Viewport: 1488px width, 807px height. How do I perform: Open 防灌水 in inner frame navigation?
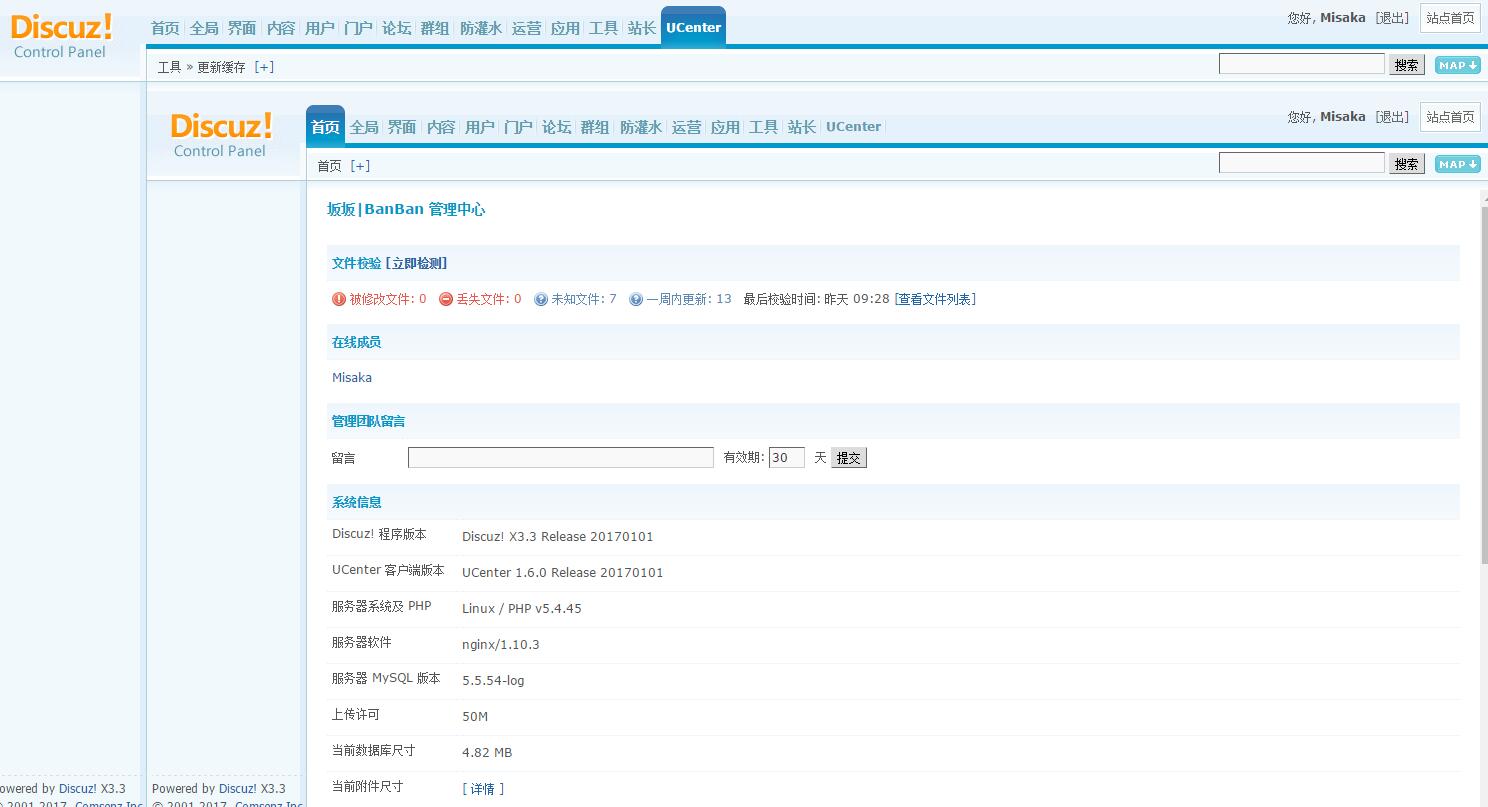point(641,127)
